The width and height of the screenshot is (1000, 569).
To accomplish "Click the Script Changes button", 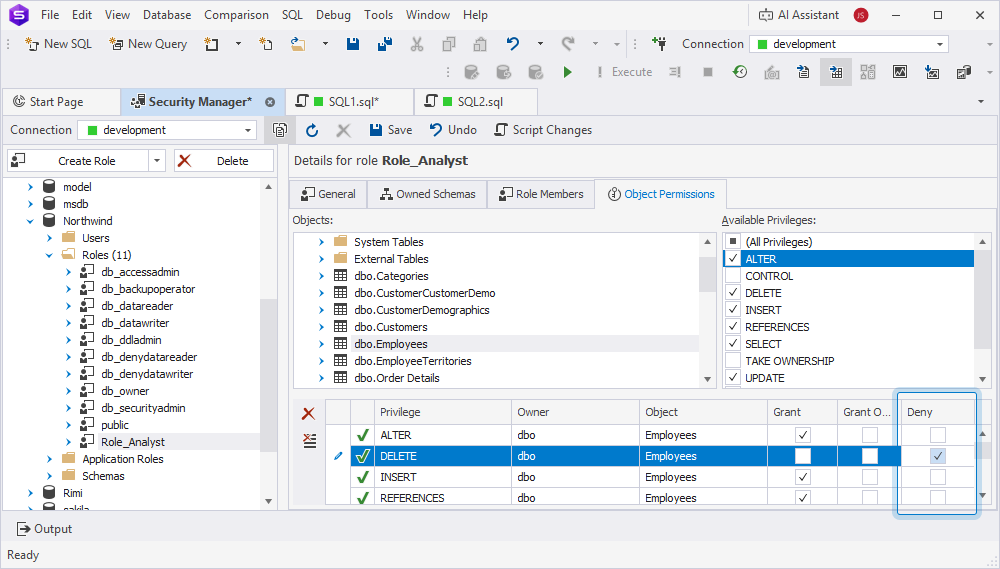I will click(543, 130).
